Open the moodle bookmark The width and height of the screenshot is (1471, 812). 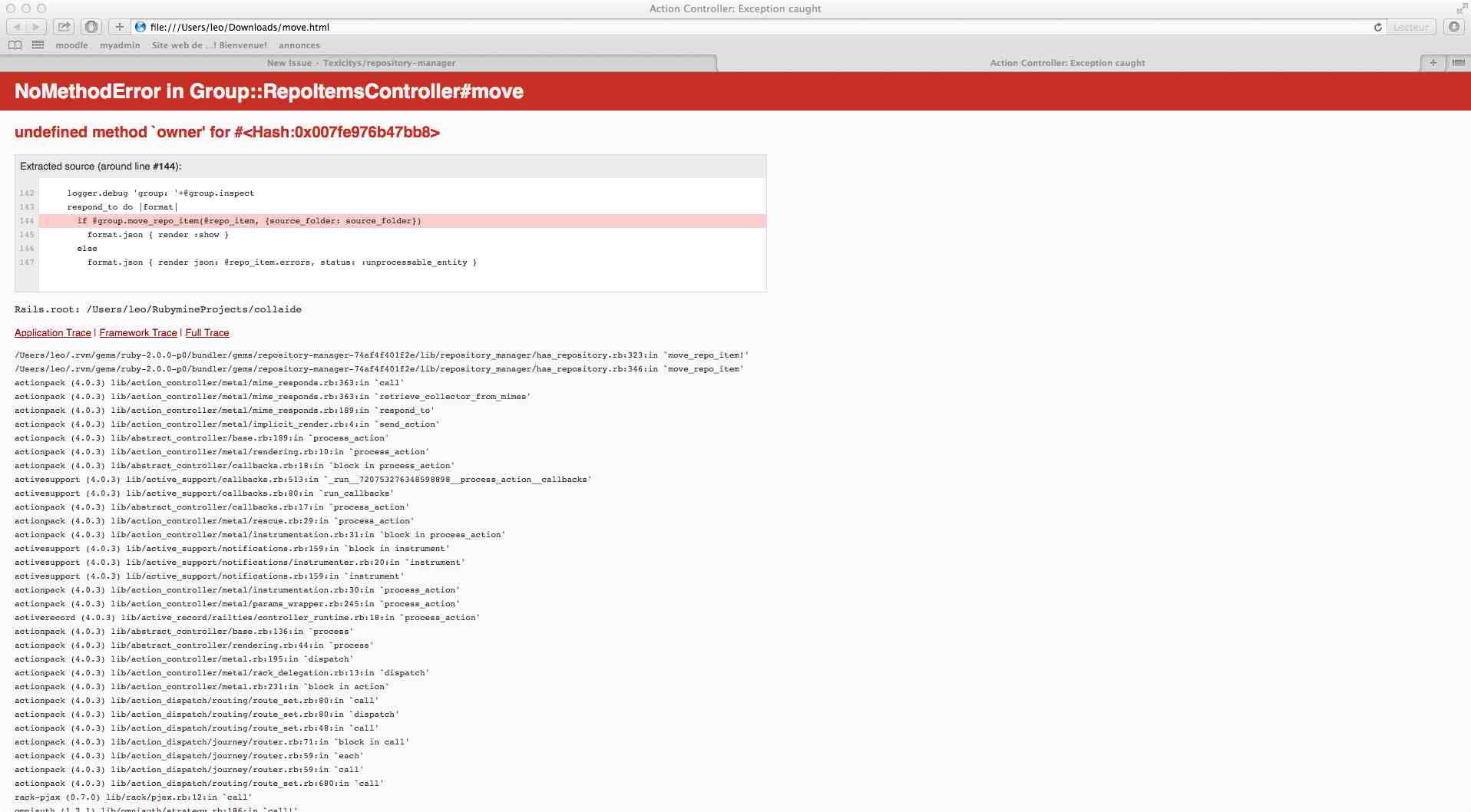[x=71, y=45]
